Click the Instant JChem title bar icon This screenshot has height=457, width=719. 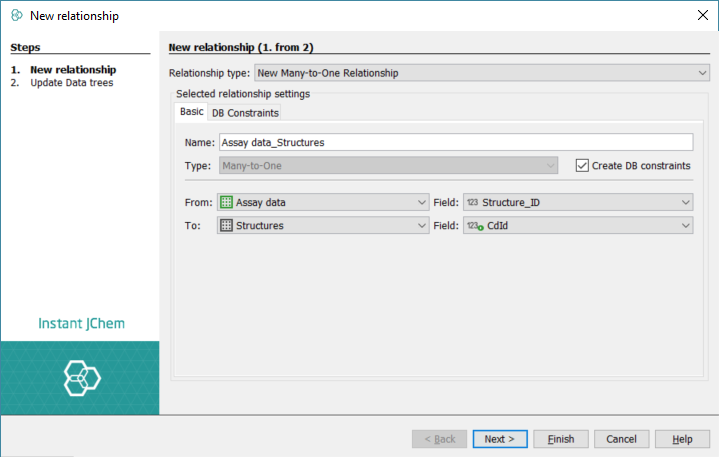point(16,15)
